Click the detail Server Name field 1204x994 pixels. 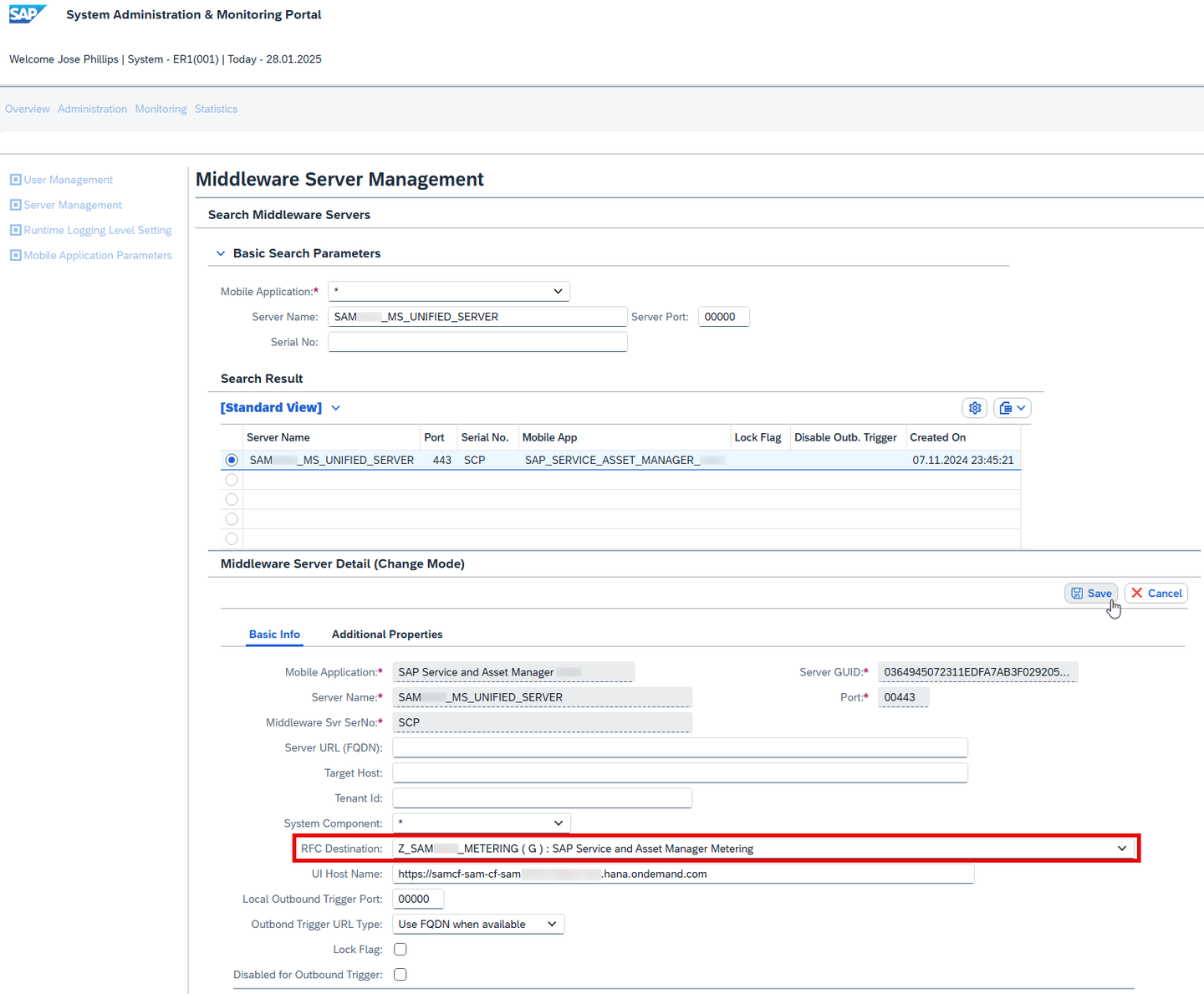point(543,697)
